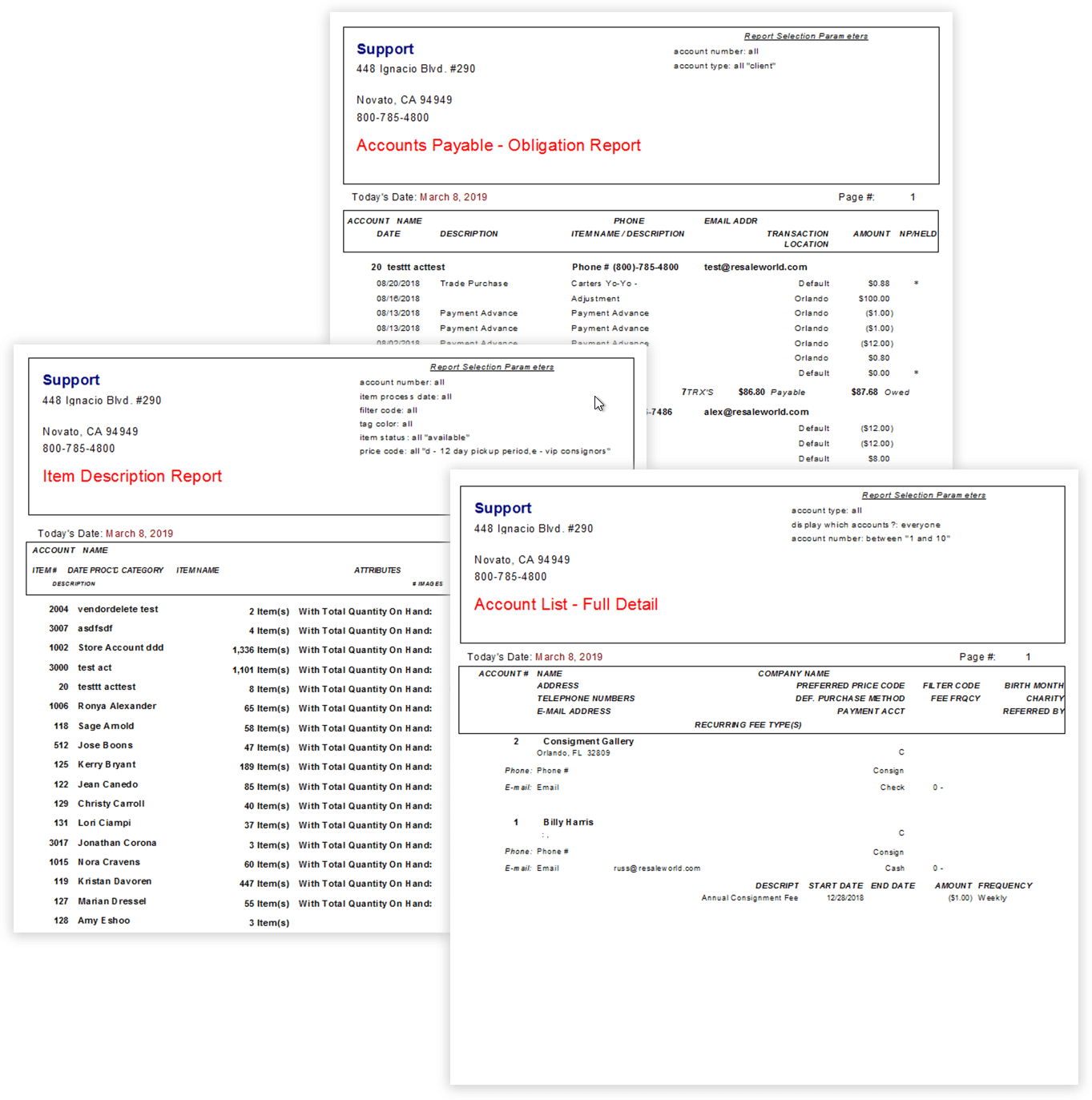Viewport: 1092px width, 1100px height.
Task: Click the Account List - Full Detail title
Action: coord(566,605)
